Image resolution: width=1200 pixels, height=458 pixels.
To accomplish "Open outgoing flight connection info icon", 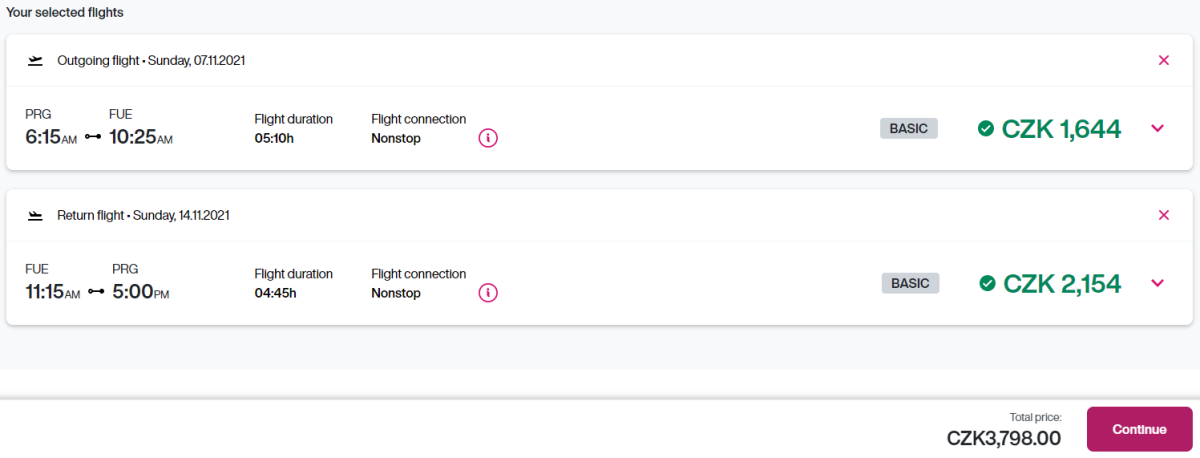I will pyautogui.click(x=488, y=138).
